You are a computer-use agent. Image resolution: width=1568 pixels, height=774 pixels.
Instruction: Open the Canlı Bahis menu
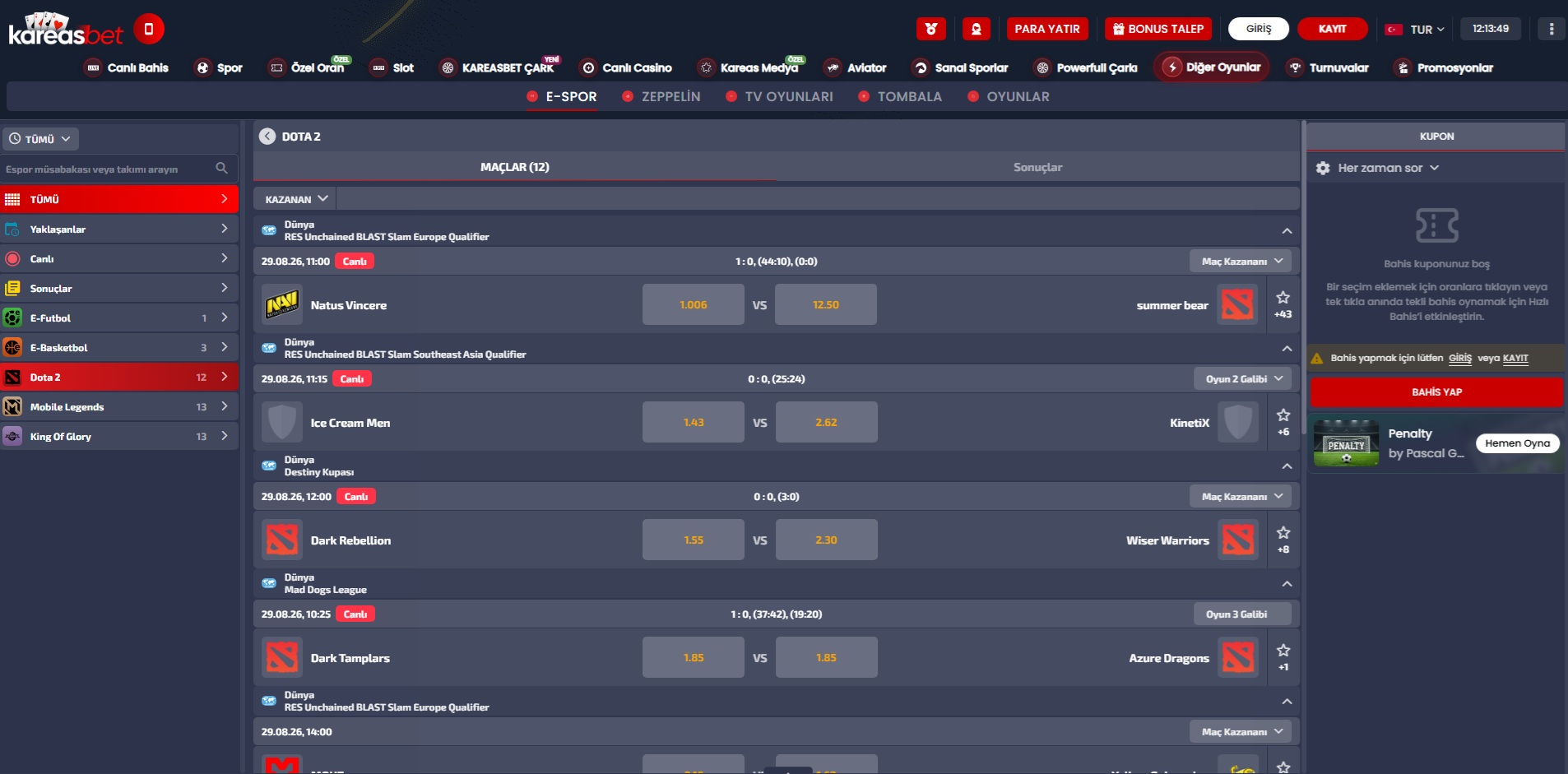pyautogui.click(x=128, y=67)
